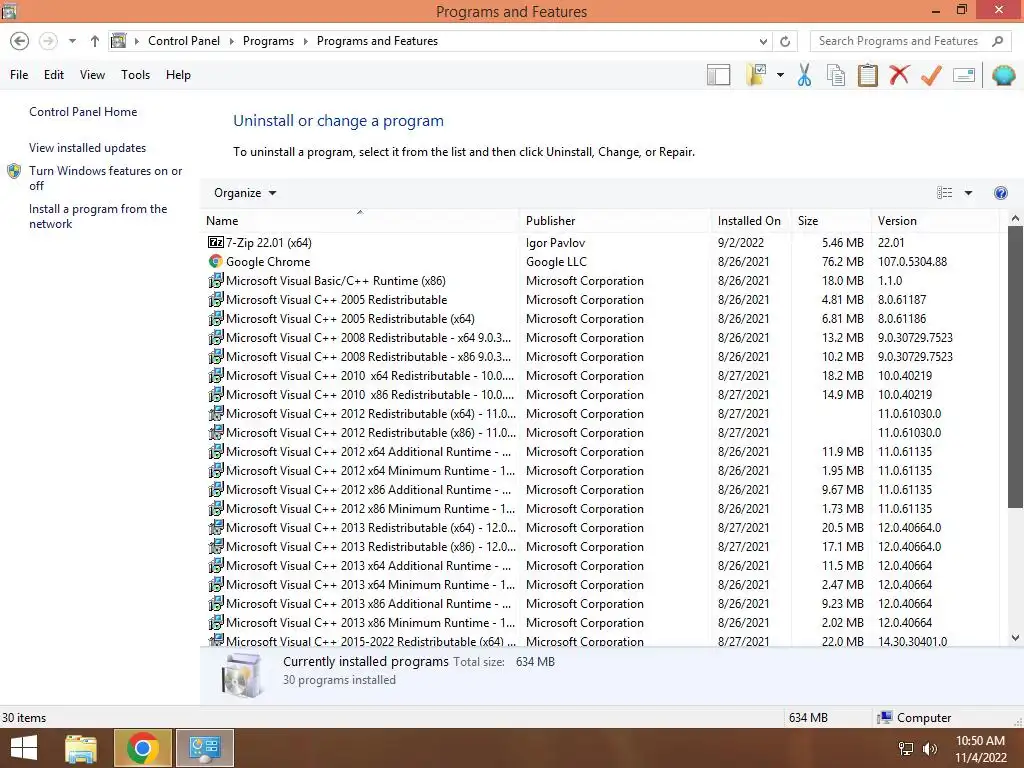This screenshot has height=768, width=1024.
Task: Click the 7-Zip row icon
Action: click(x=216, y=242)
